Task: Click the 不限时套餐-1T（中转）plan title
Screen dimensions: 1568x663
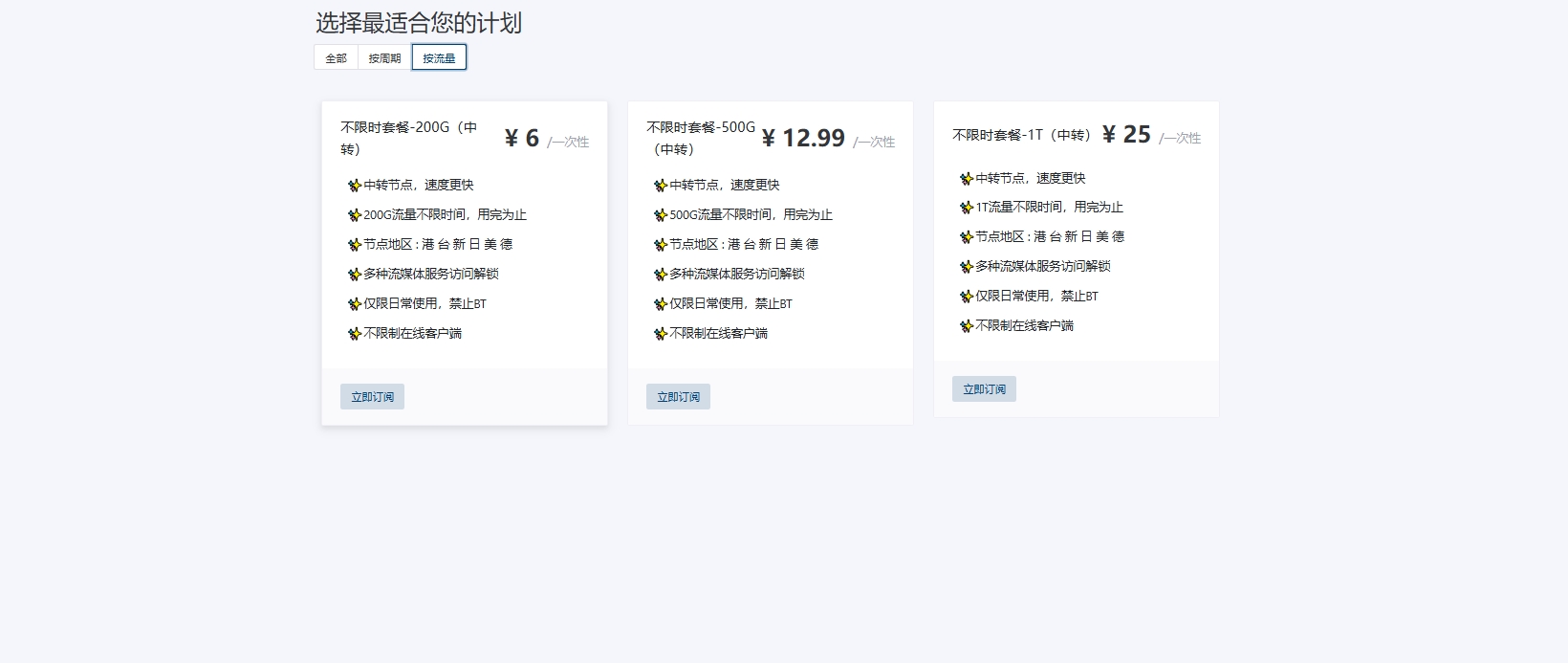Action: (x=1022, y=135)
